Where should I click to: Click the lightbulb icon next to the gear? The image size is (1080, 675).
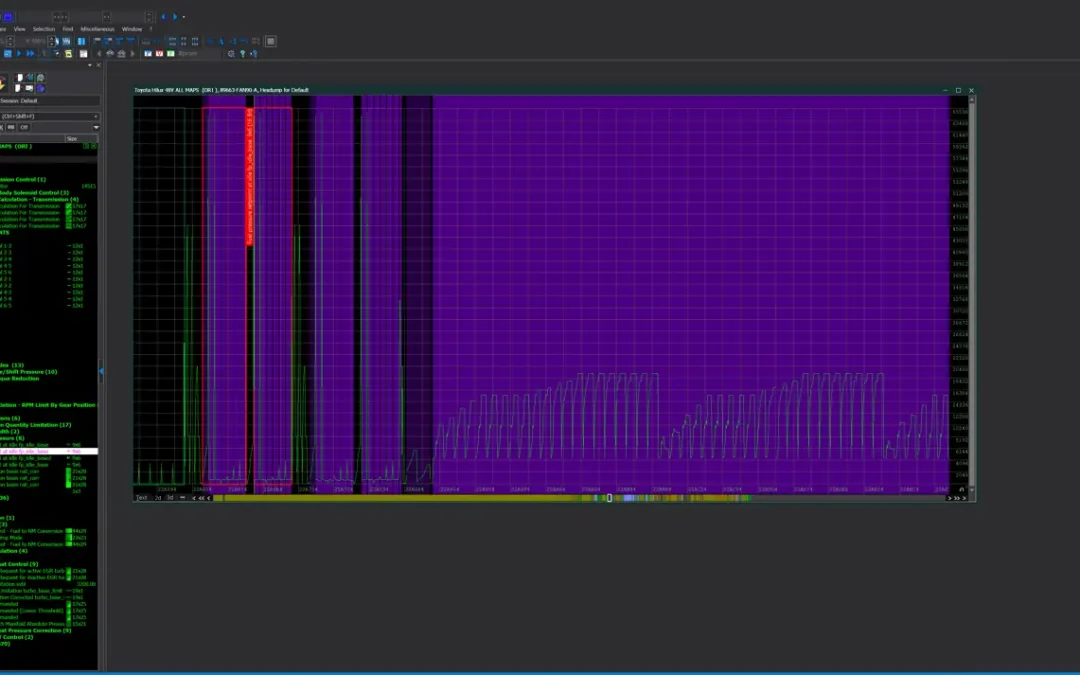click(242, 54)
